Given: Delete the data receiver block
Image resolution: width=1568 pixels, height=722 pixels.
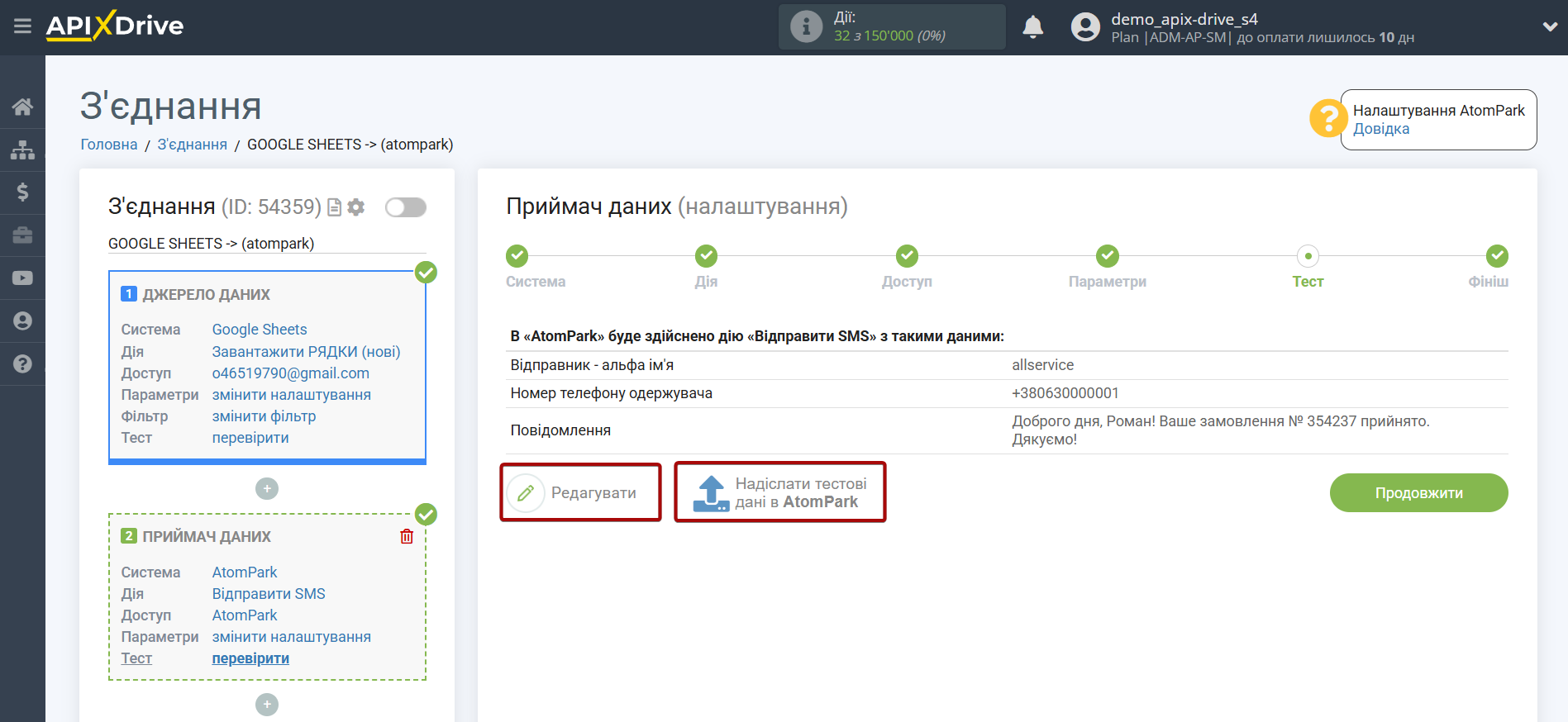Looking at the screenshot, I should click(407, 537).
